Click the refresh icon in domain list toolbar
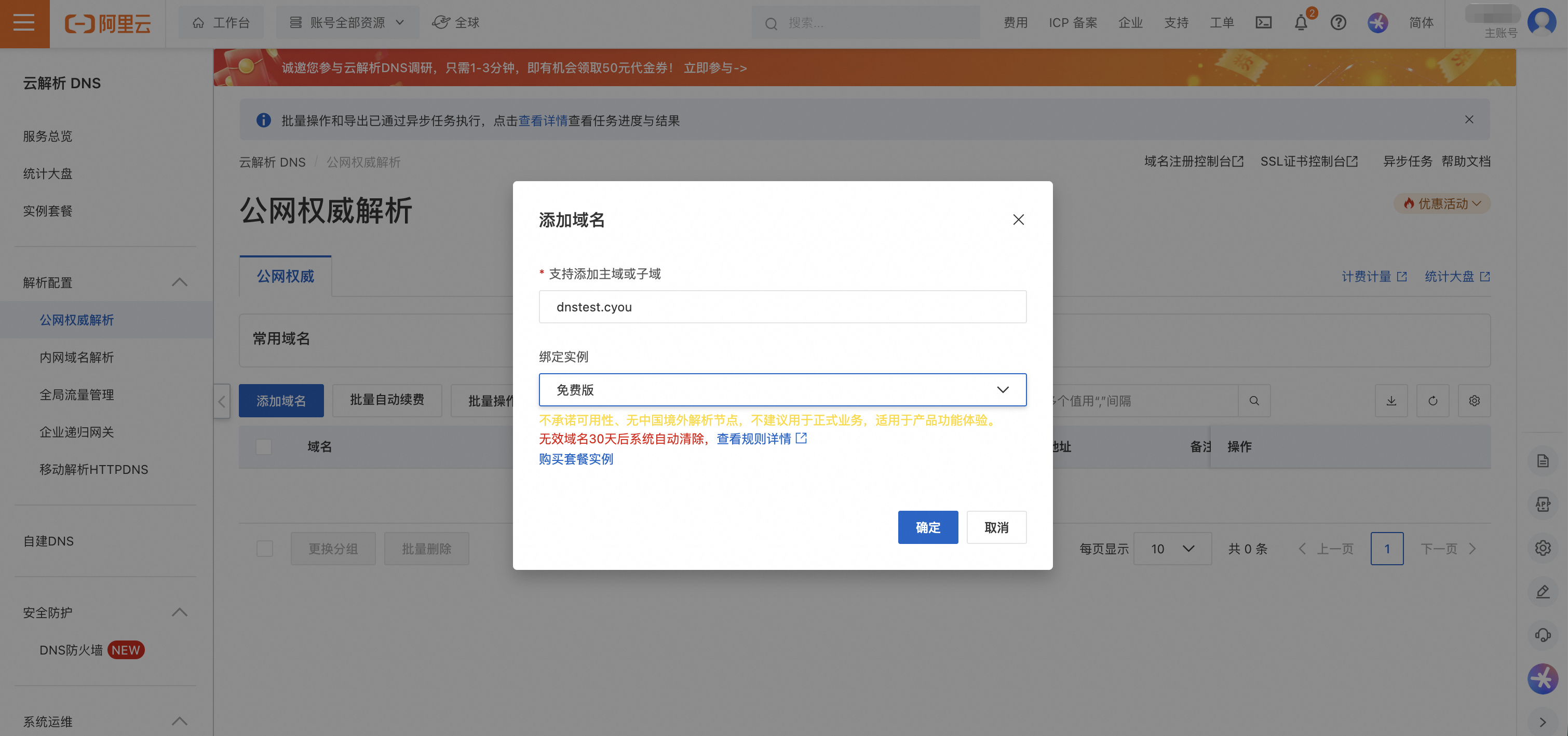This screenshot has width=1568, height=736. coord(1433,400)
